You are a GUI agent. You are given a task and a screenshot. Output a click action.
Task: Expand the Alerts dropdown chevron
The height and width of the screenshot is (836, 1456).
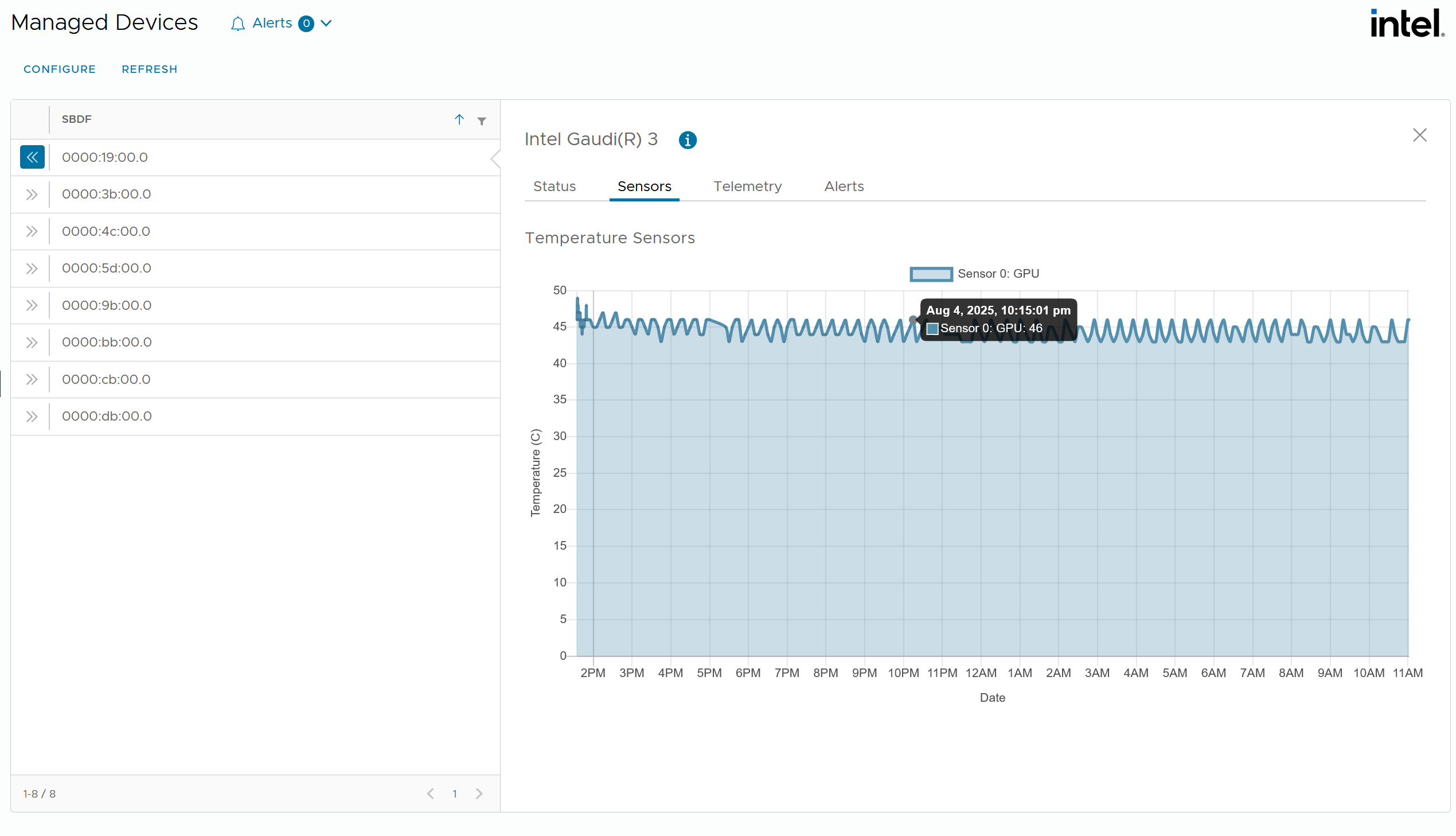(326, 24)
